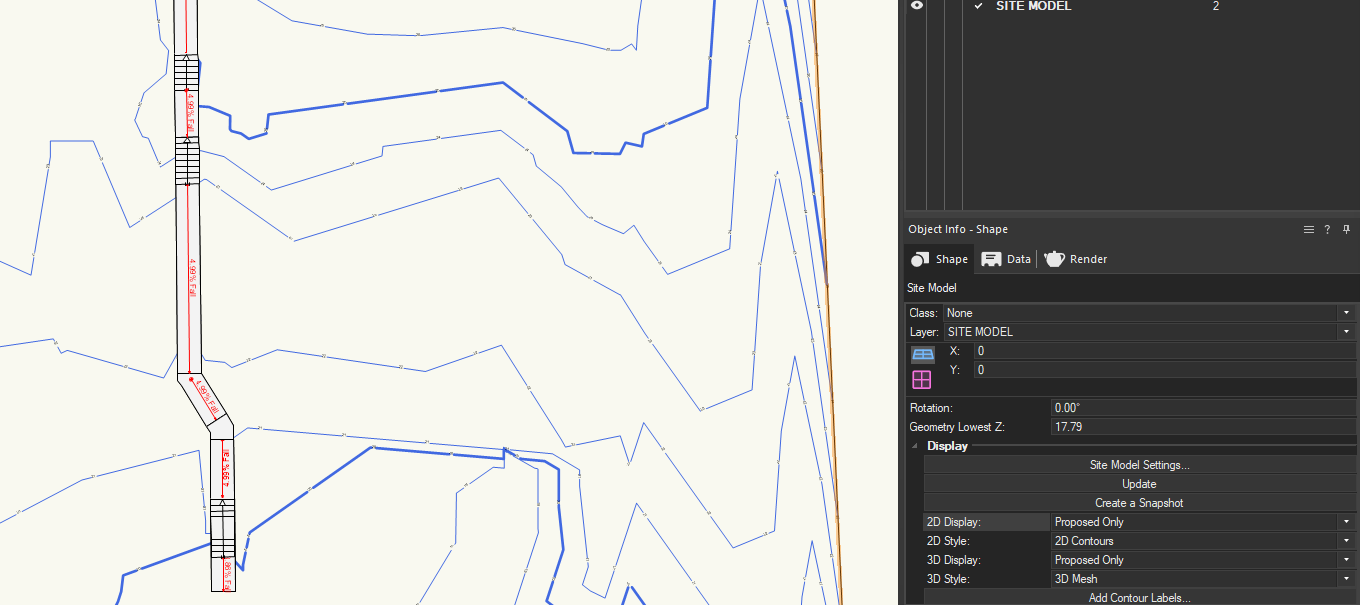Viewport: 1360px width, 605px height.
Task: Click Add Contour Labels button
Action: [1139, 598]
